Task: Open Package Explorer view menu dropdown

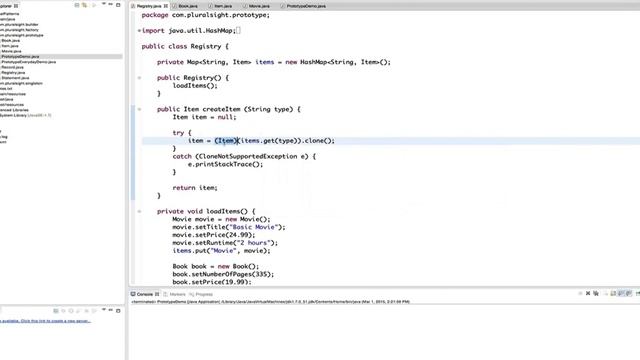Action: coord(103,4)
